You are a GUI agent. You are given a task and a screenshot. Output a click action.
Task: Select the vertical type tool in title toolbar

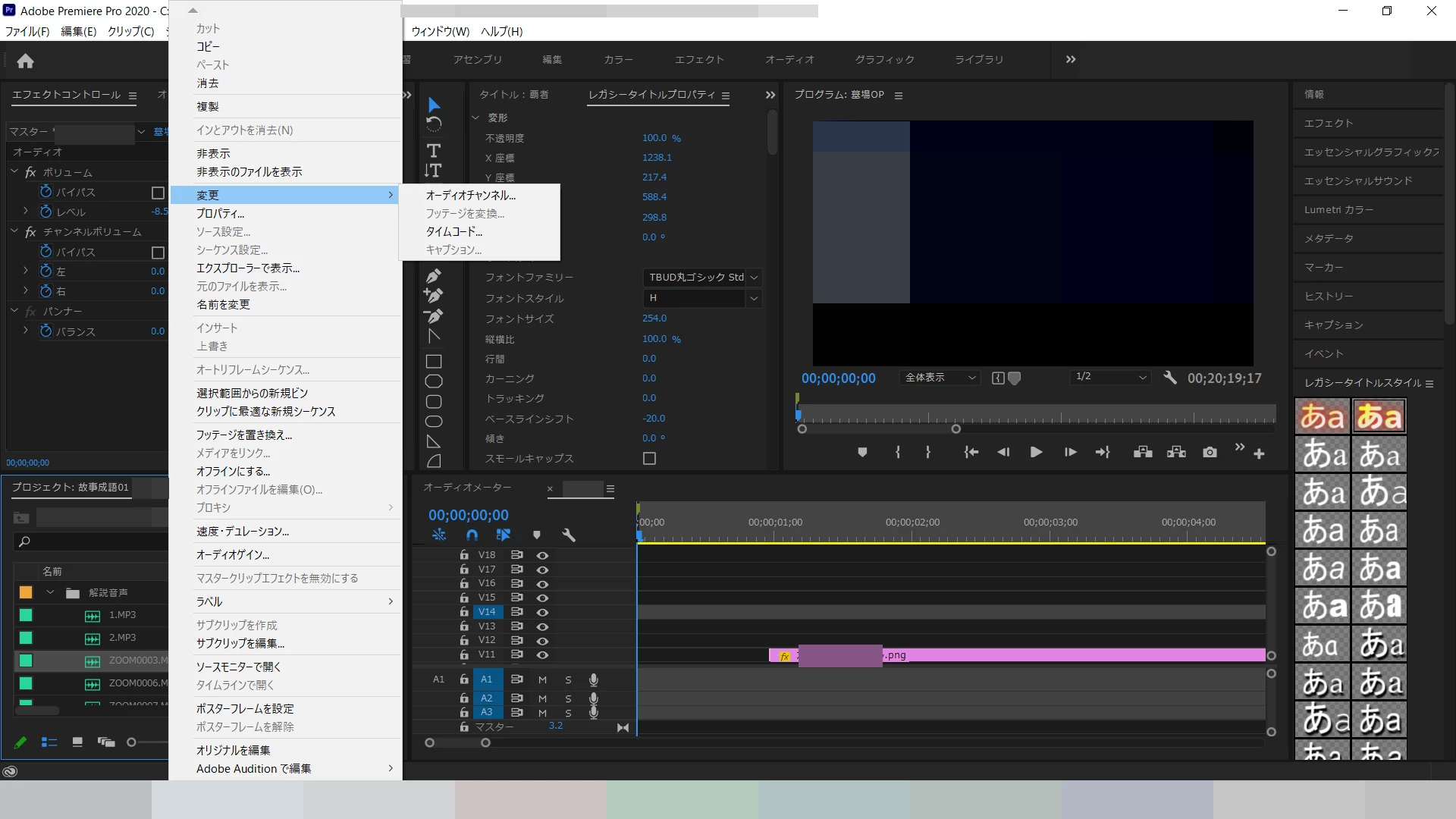(x=433, y=171)
